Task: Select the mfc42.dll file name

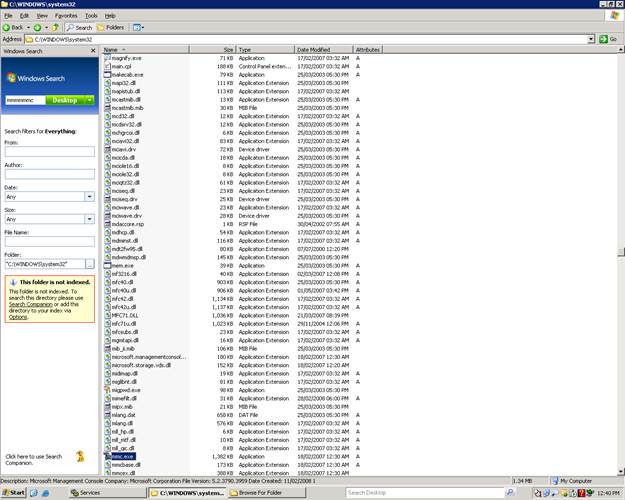Action: point(122,299)
